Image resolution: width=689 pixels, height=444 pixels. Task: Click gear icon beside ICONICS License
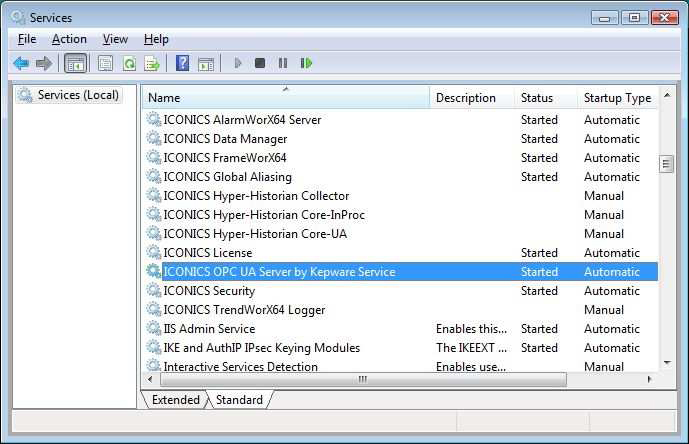[x=154, y=252]
